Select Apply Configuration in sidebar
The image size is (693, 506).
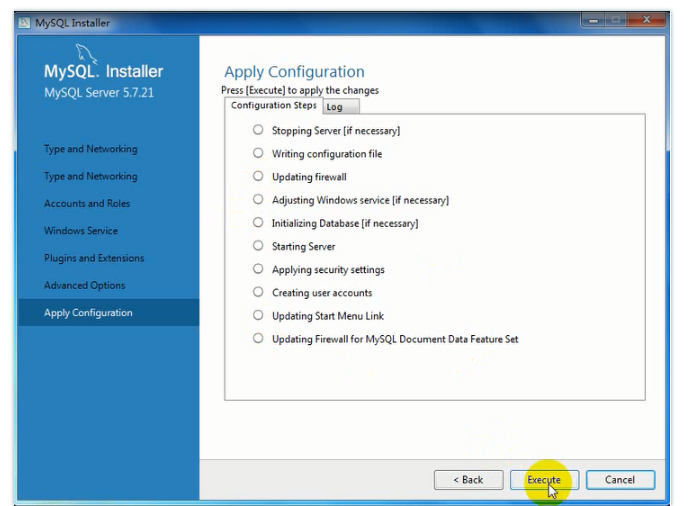point(108,312)
